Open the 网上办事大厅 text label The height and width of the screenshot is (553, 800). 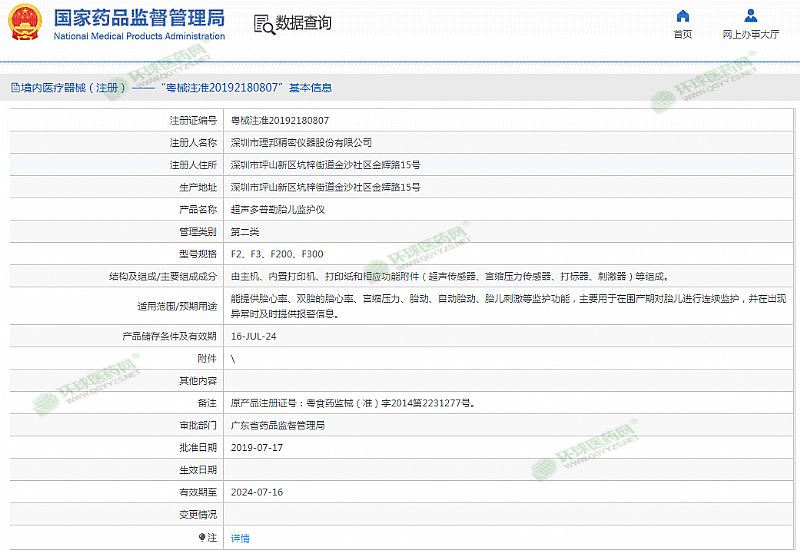[x=751, y=34]
